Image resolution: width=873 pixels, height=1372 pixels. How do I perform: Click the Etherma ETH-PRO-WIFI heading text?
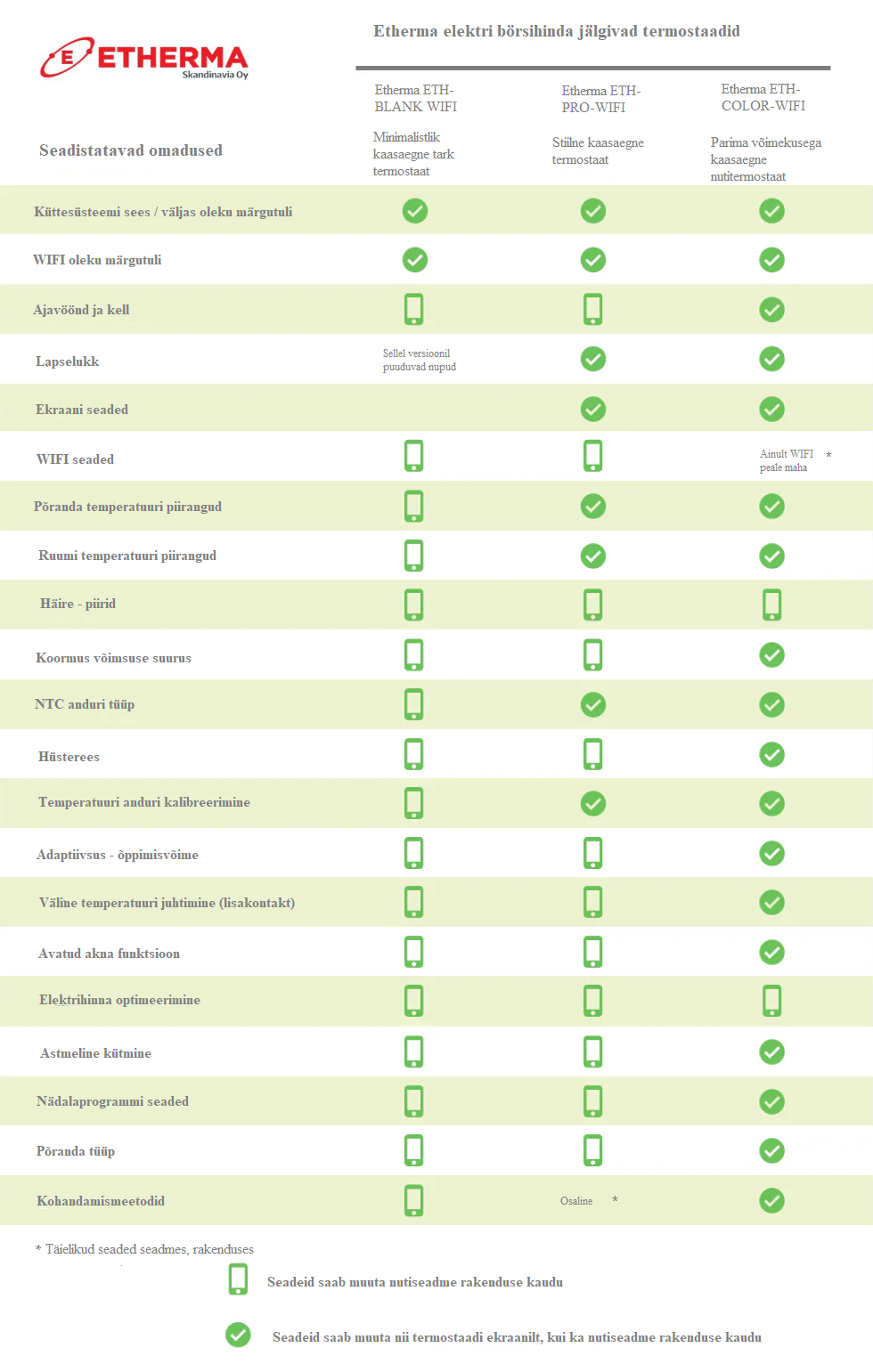click(x=600, y=99)
